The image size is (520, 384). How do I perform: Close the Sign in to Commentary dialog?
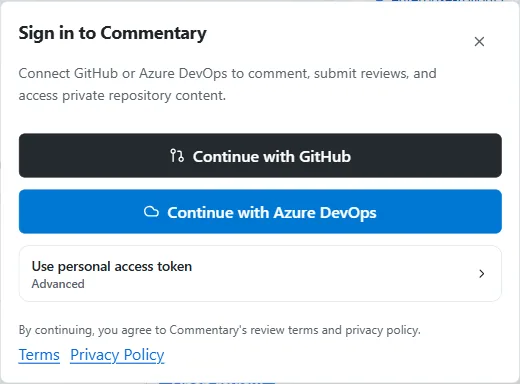(x=479, y=42)
